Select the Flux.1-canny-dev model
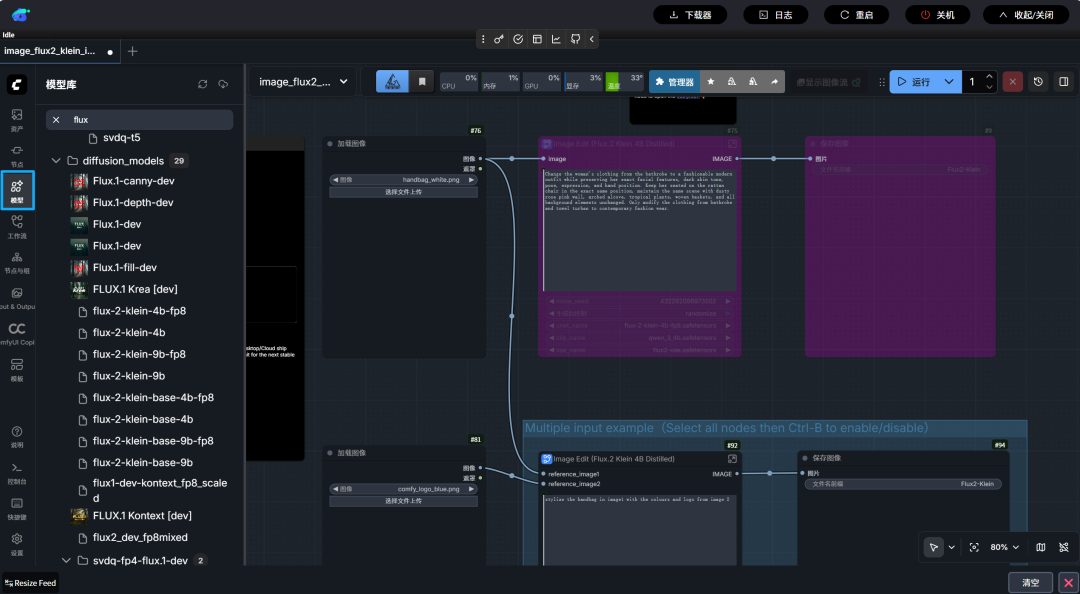 (133, 181)
